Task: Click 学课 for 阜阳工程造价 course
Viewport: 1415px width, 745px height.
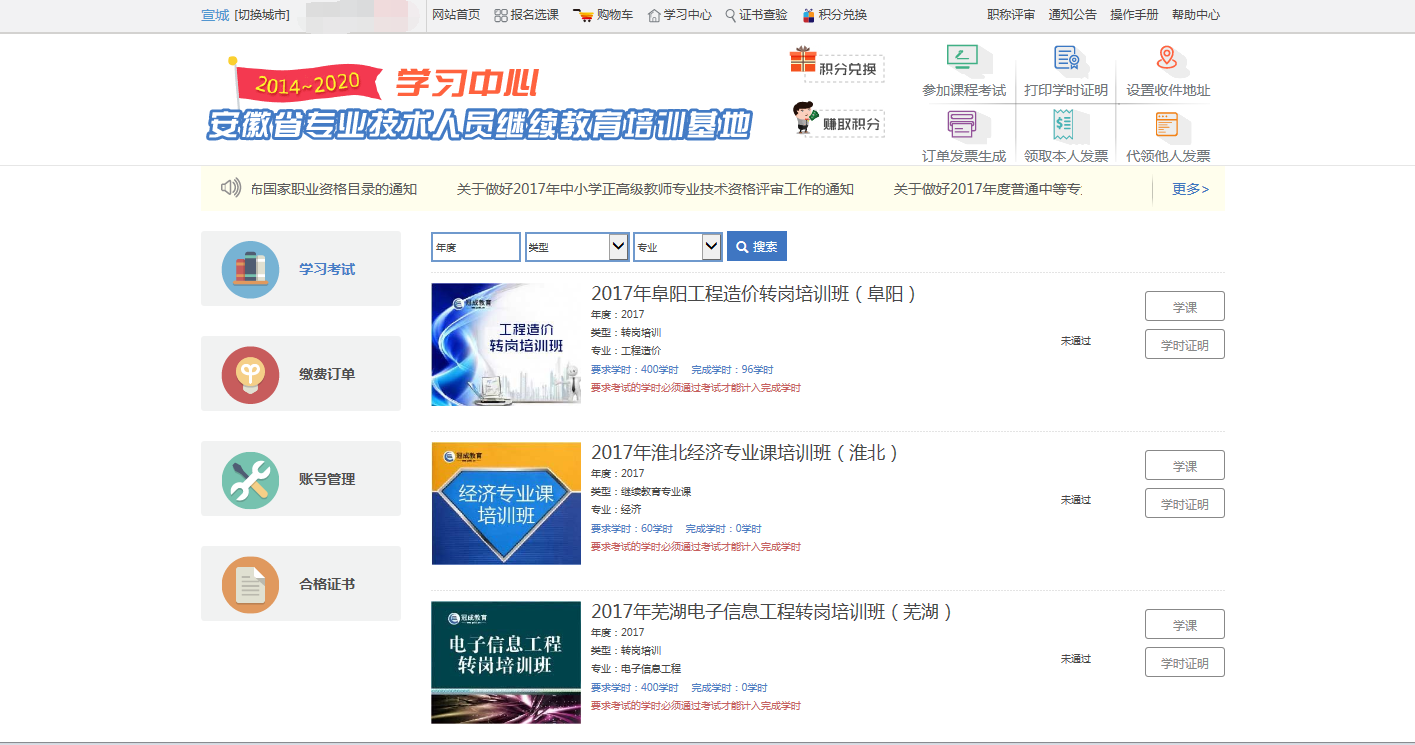Action: (1185, 307)
